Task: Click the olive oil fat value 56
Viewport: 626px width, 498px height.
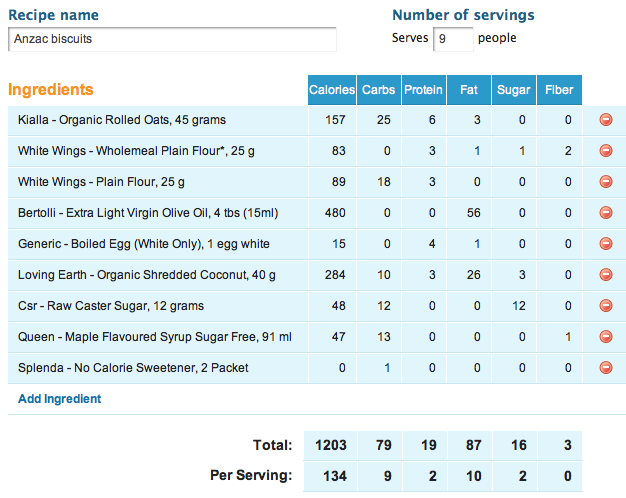Action: [473, 213]
